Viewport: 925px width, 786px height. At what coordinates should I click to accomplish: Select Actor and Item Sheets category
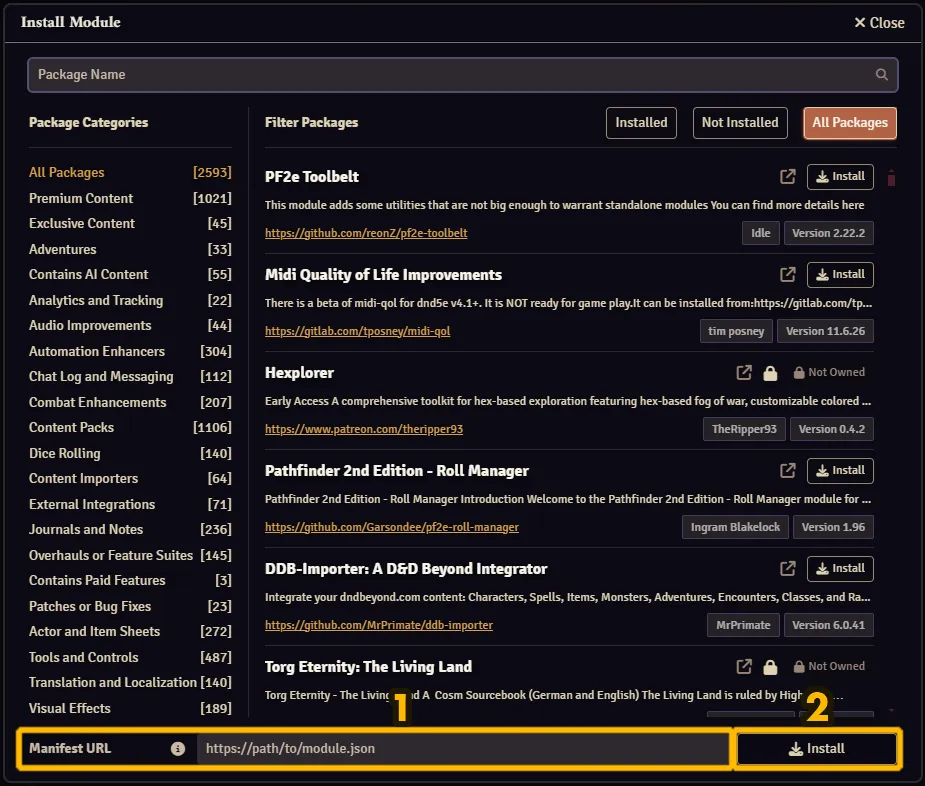pyautogui.click(x=130, y=631)
